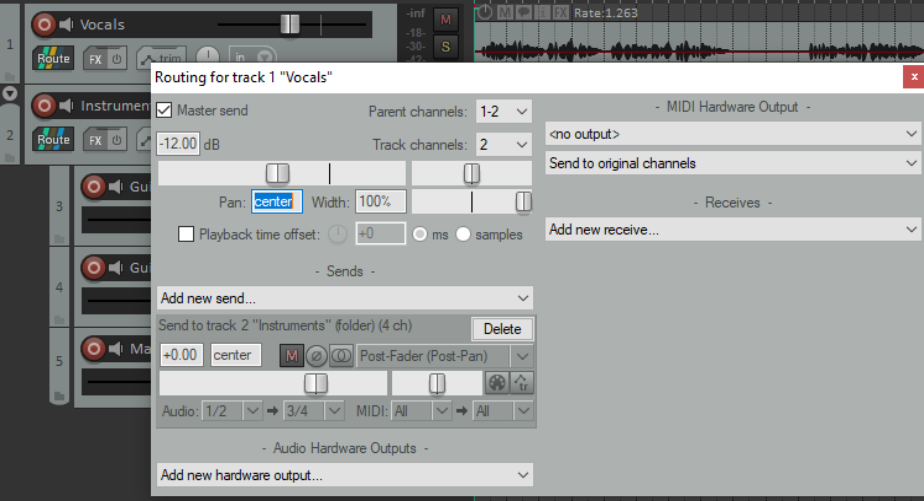The height and width of the screenshot is (501, 924).
Task: Arm record on the Vocals track
Action: [x=44, y=24]
